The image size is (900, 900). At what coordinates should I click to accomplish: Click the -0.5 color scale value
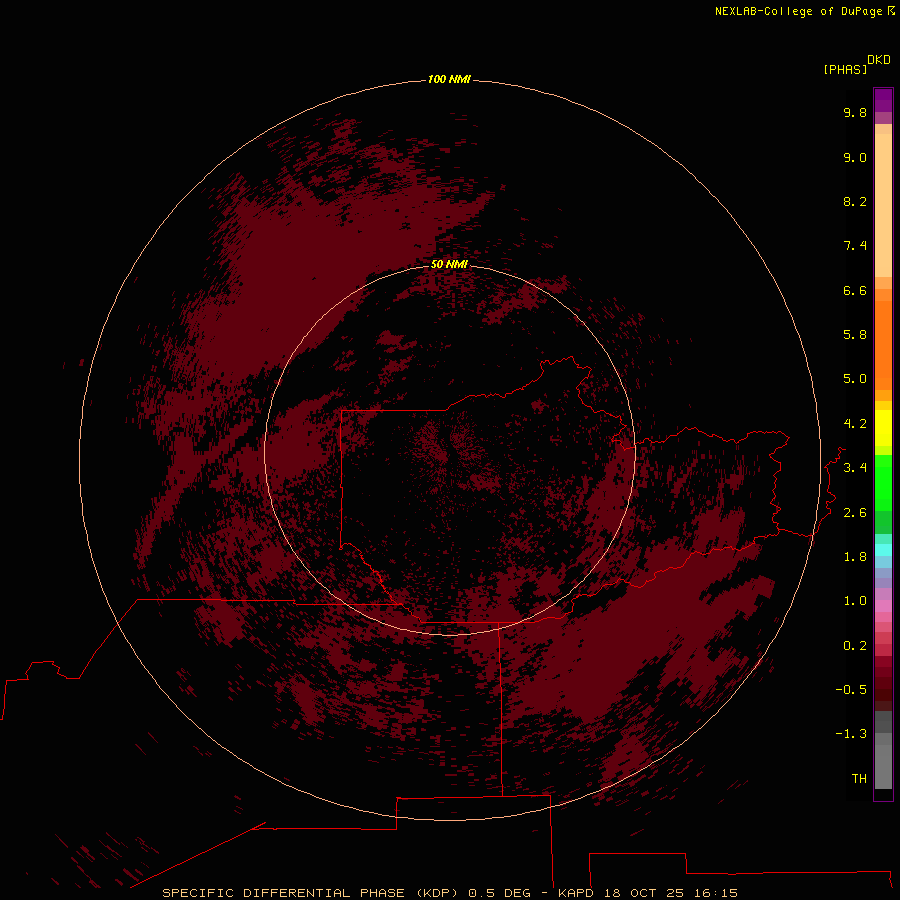[851, 690]
